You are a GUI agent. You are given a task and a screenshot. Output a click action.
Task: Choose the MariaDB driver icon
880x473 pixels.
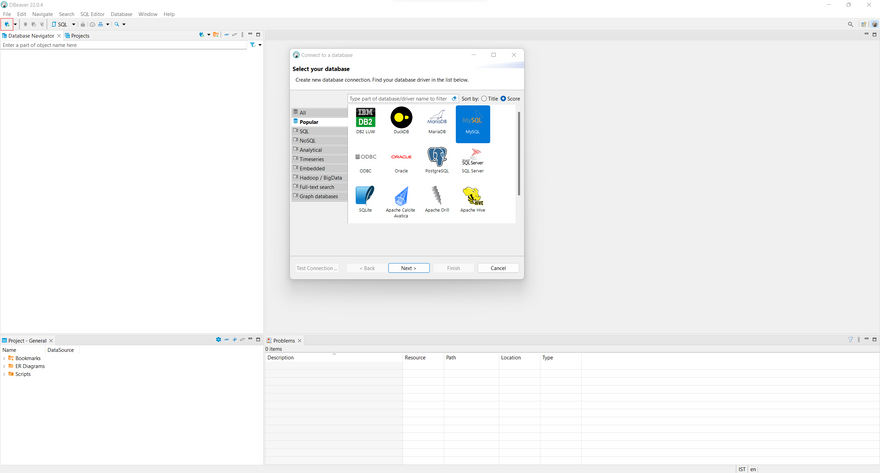437,119
